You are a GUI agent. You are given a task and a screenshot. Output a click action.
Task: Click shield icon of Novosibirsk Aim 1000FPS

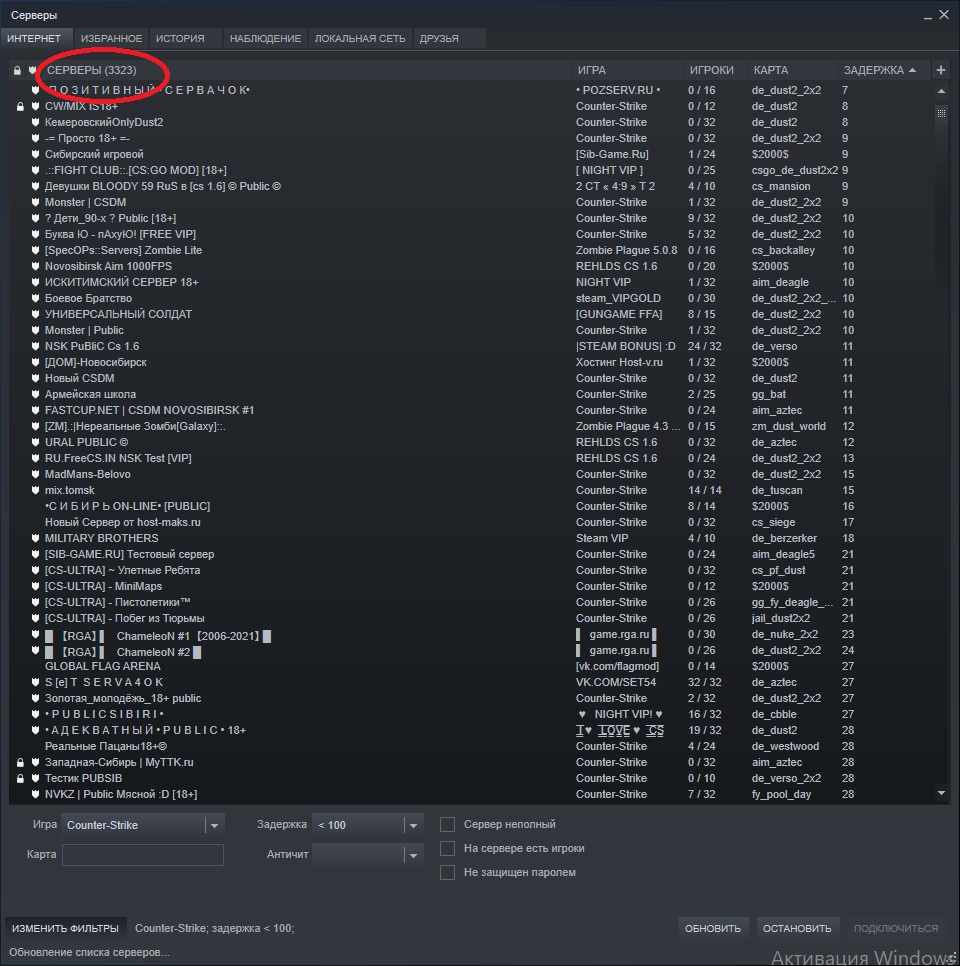(x=35, y=266)
